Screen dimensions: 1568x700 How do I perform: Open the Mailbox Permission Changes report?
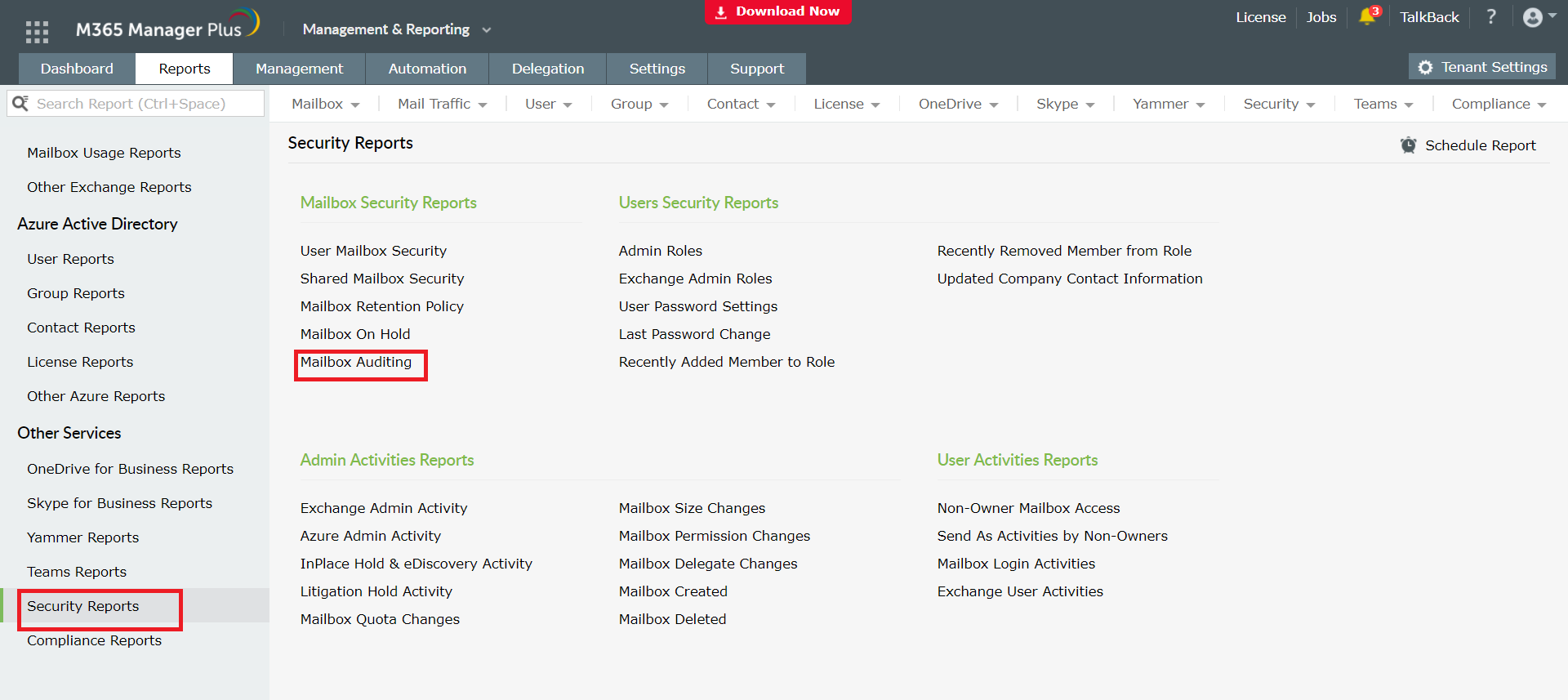[x=715, y=536]
